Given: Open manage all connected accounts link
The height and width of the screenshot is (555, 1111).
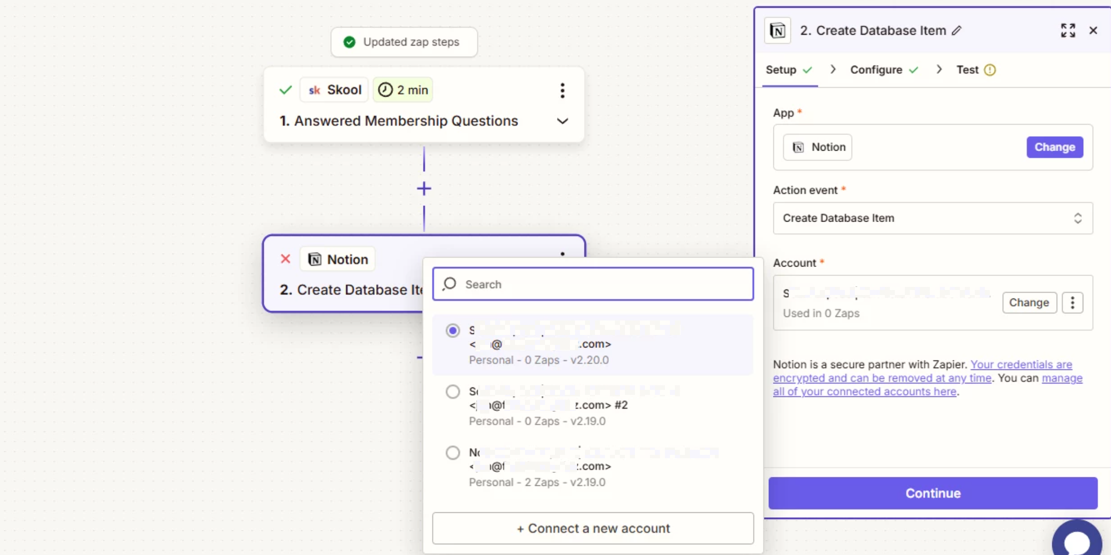Looking at the screenshot, I should 927,385.
